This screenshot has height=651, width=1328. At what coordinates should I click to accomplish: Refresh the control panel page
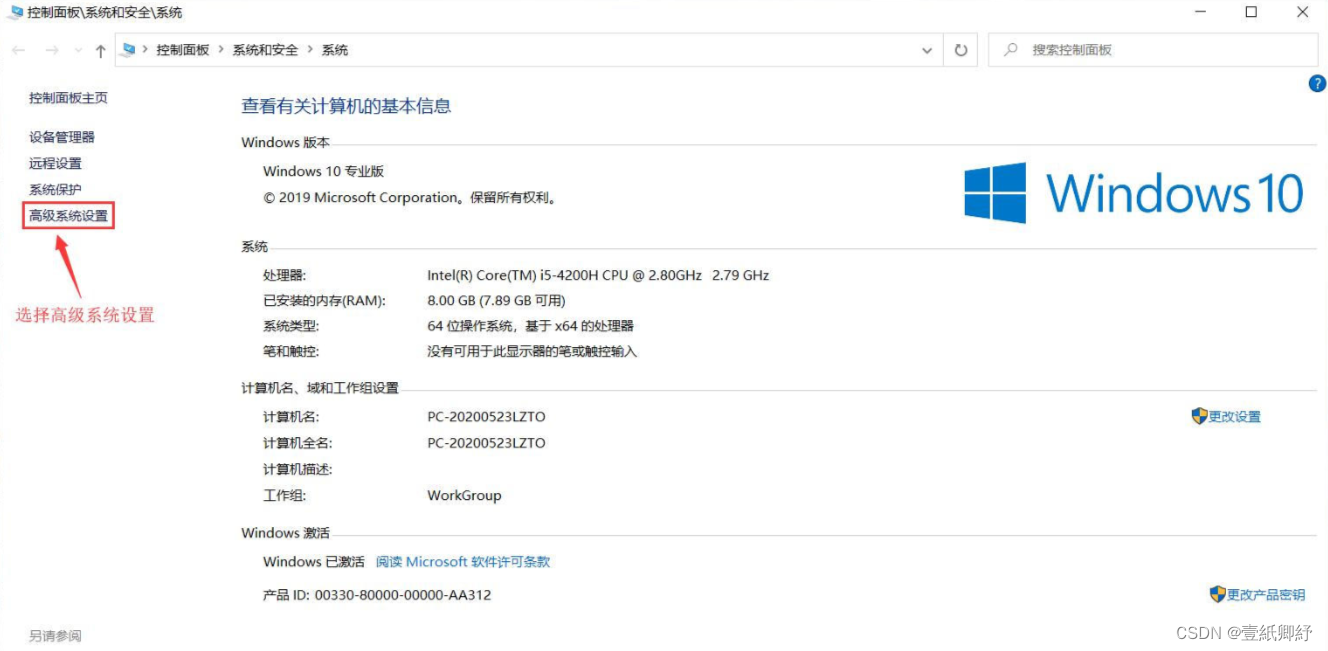(x=961, y=50)
